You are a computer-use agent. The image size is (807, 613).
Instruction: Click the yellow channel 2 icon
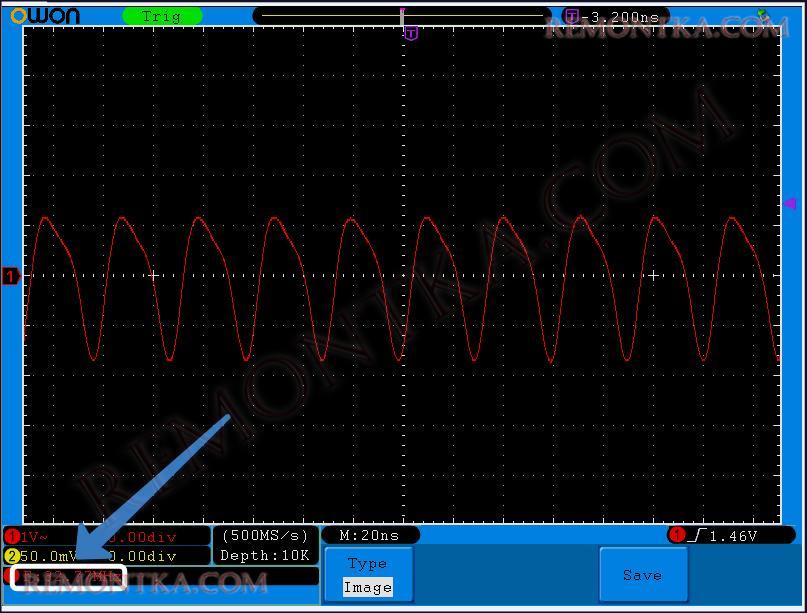(12, 556)
